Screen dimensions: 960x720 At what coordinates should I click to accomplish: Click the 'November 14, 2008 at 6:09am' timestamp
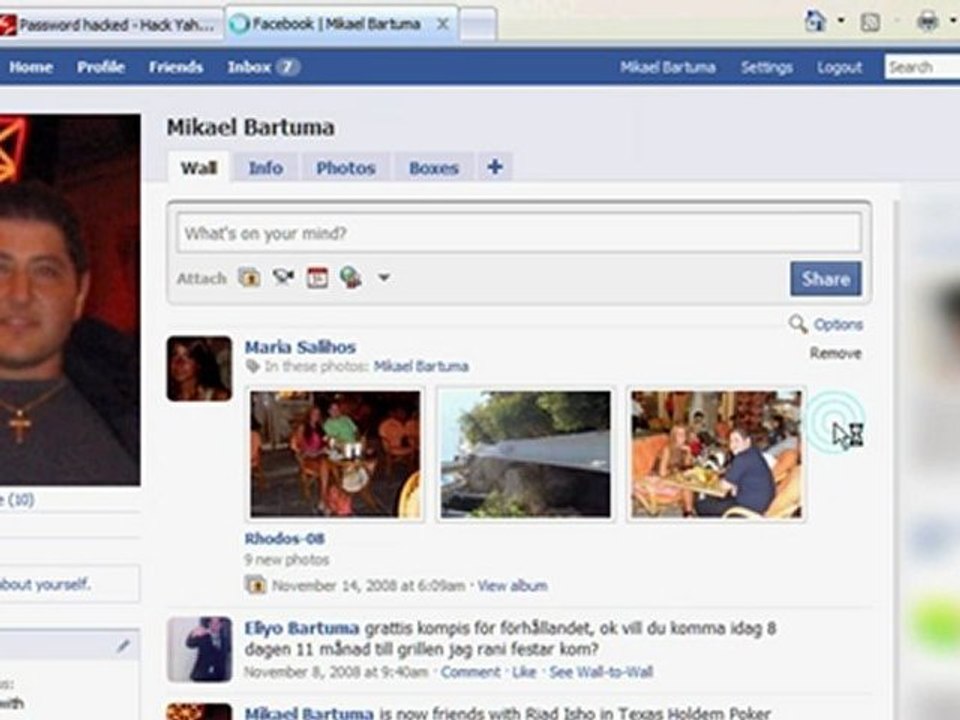pyautogui.click(x=369, y=586)
